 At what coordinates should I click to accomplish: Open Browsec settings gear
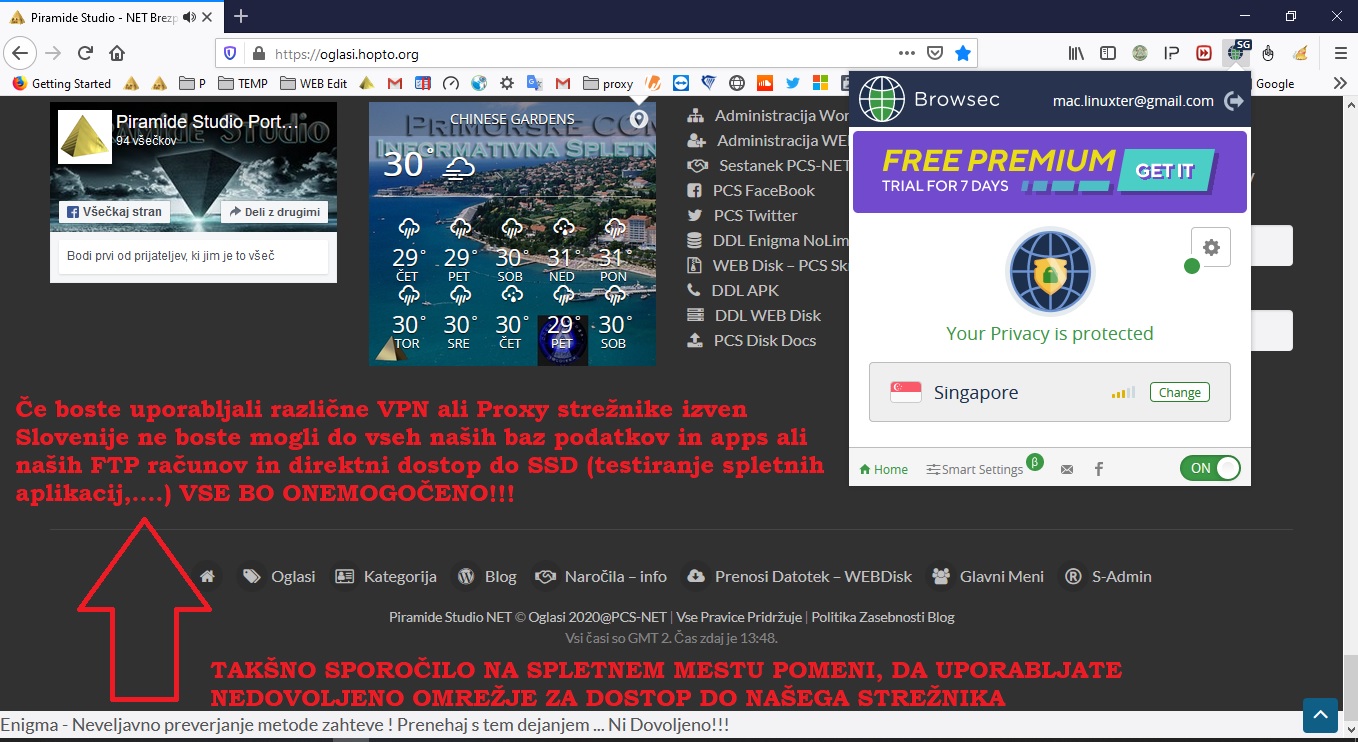pos(1211,247)
